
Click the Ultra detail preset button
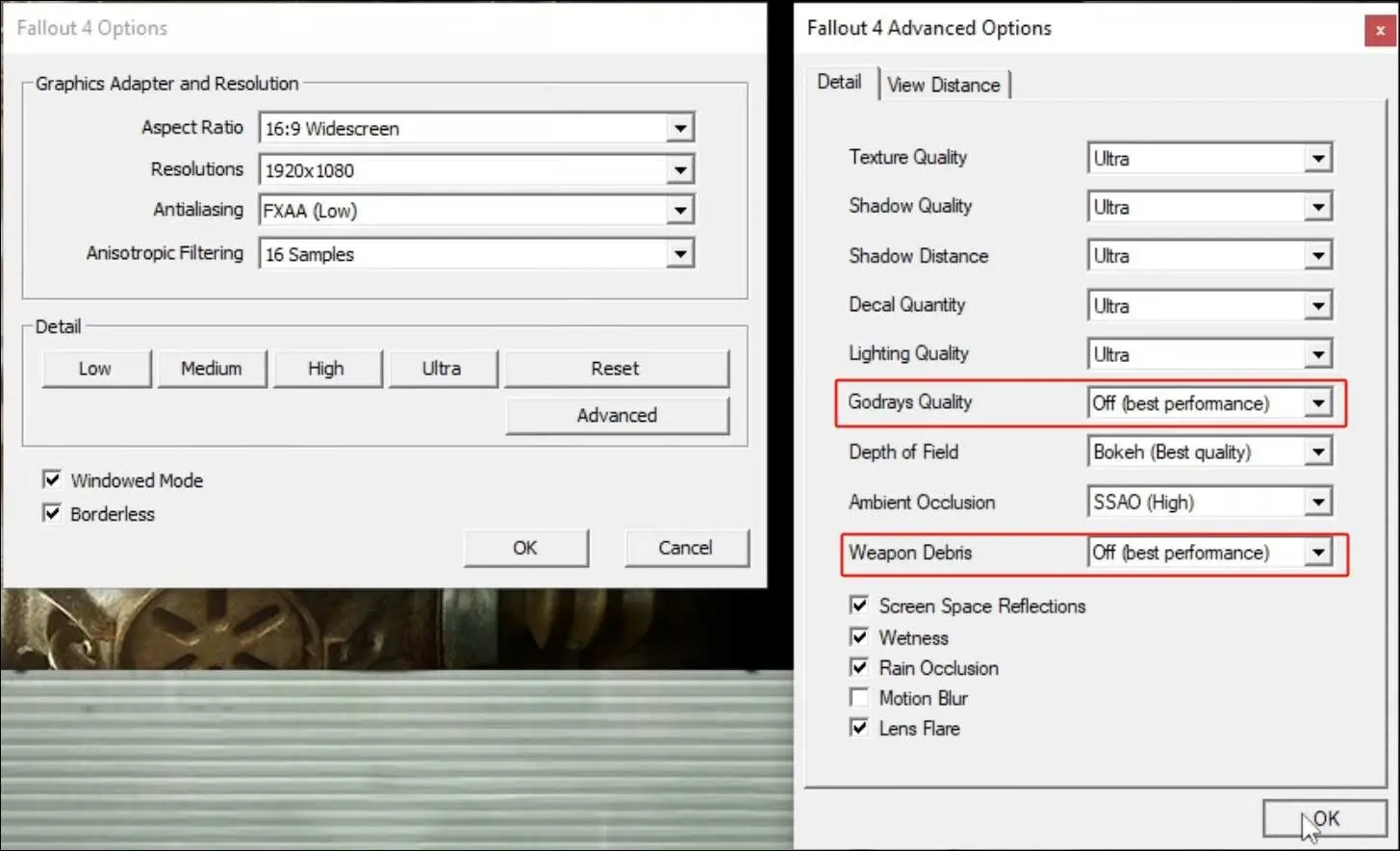coord(442,369)
